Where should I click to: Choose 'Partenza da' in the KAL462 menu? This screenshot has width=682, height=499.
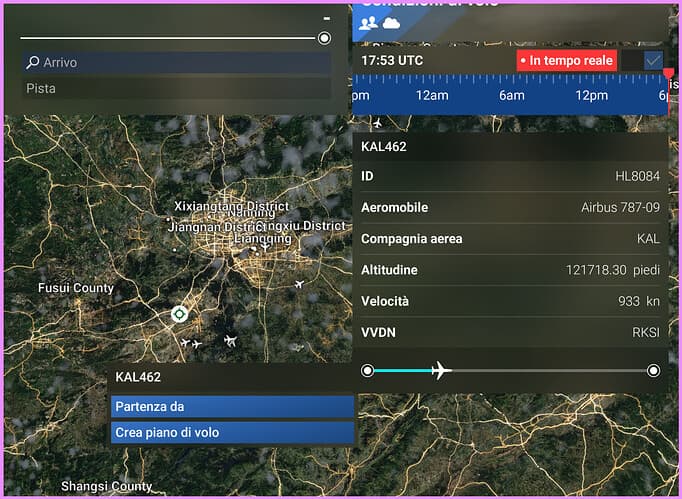232,407
